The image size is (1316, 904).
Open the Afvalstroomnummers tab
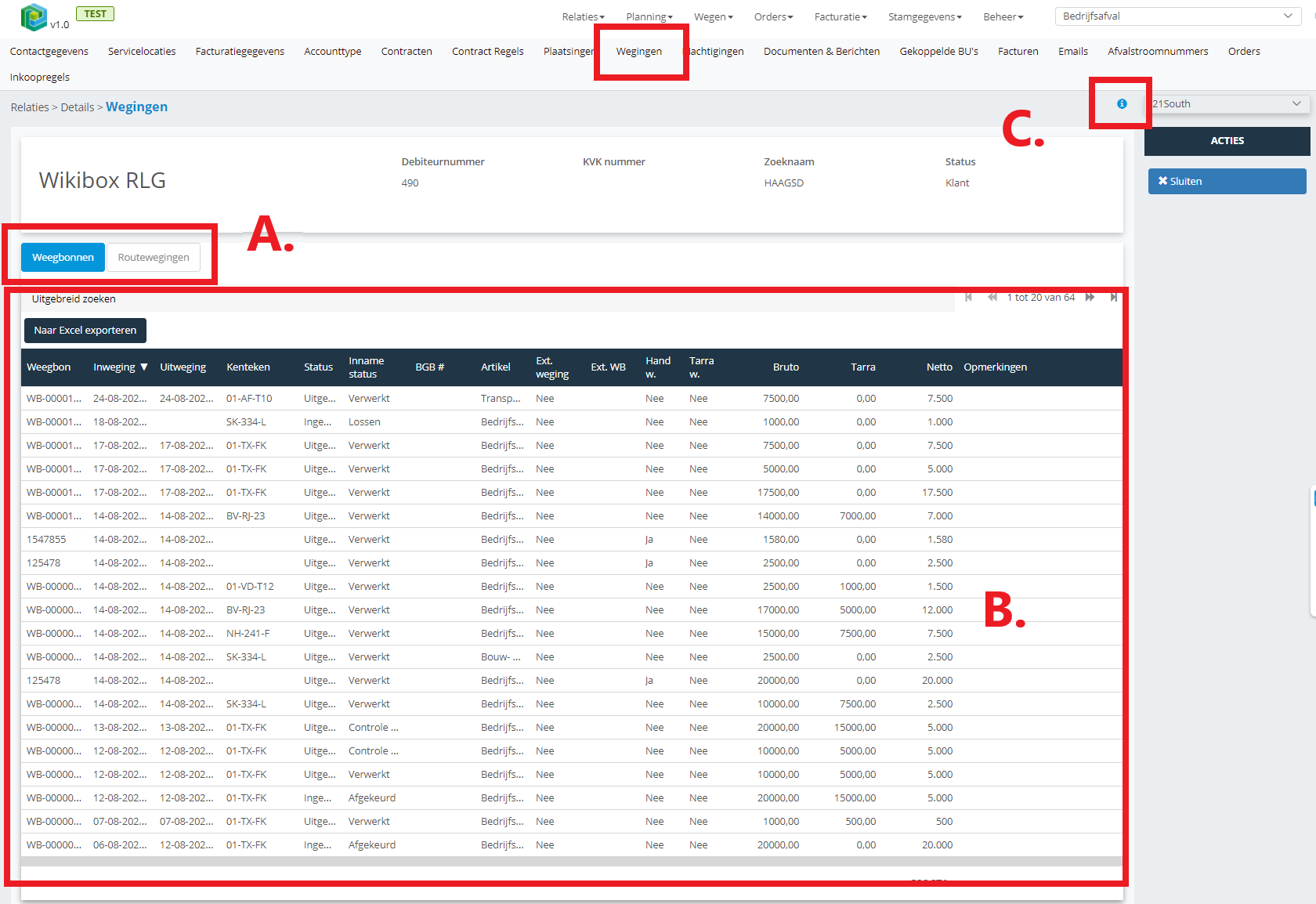pos(1158,51)
